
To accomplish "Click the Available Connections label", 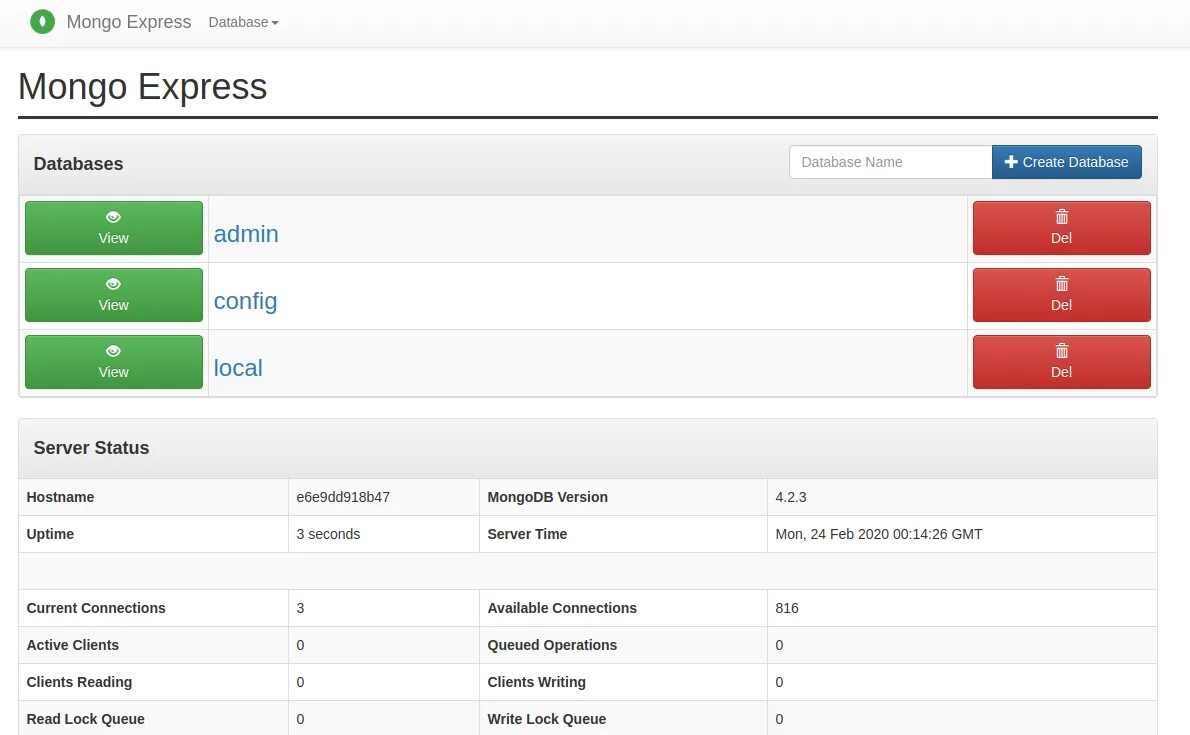I will [x=562, y=608].
